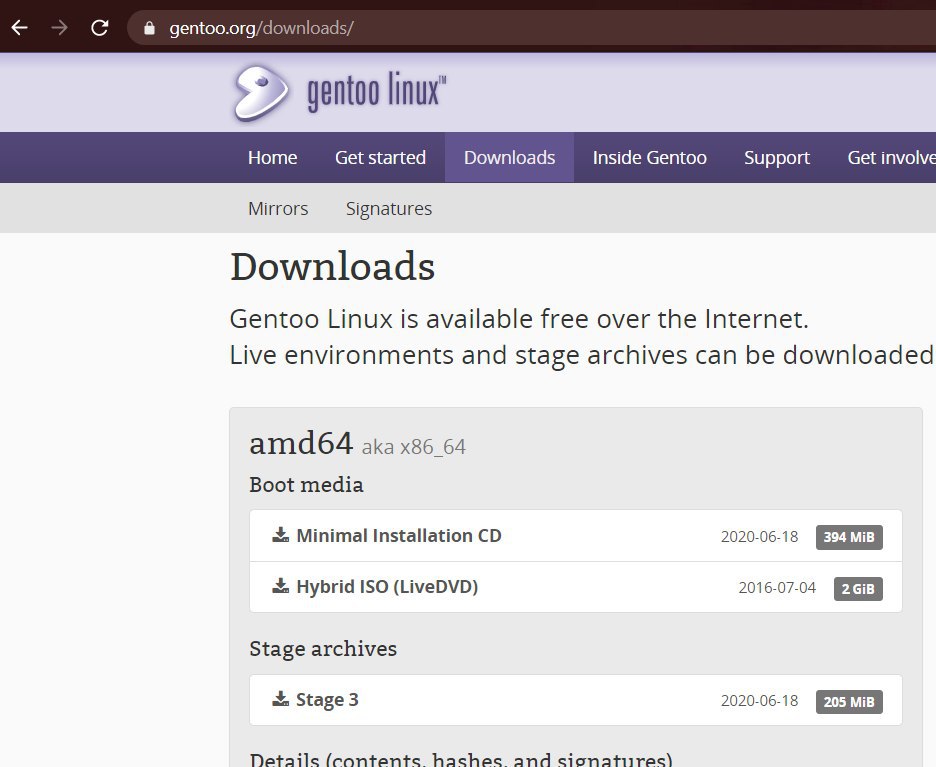Image resolution: width=936 pixels, height=767 pixels.
Task: Click the browser forward arrow
Action: [x=59, y=27]
